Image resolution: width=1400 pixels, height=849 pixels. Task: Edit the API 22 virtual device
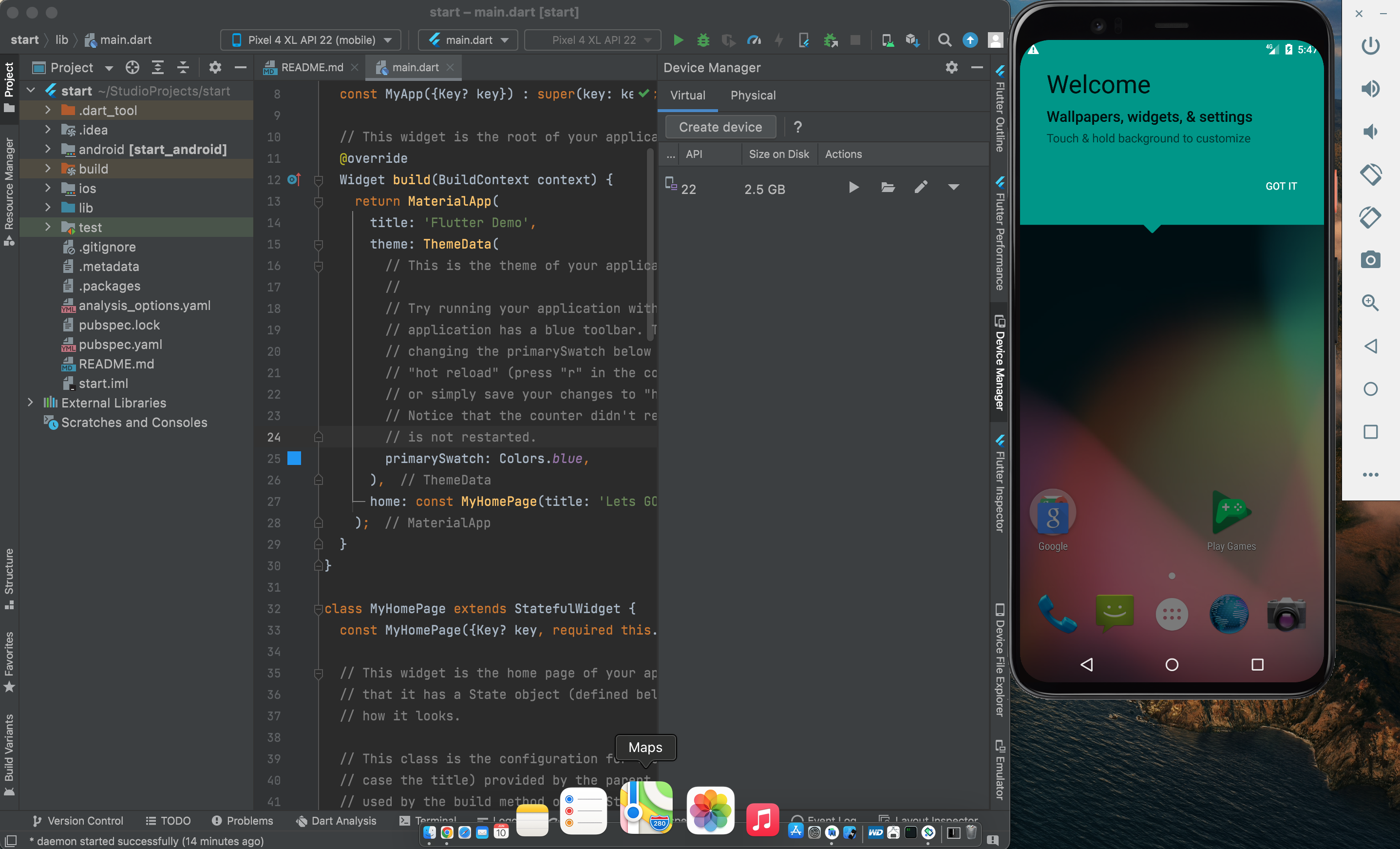921,188
